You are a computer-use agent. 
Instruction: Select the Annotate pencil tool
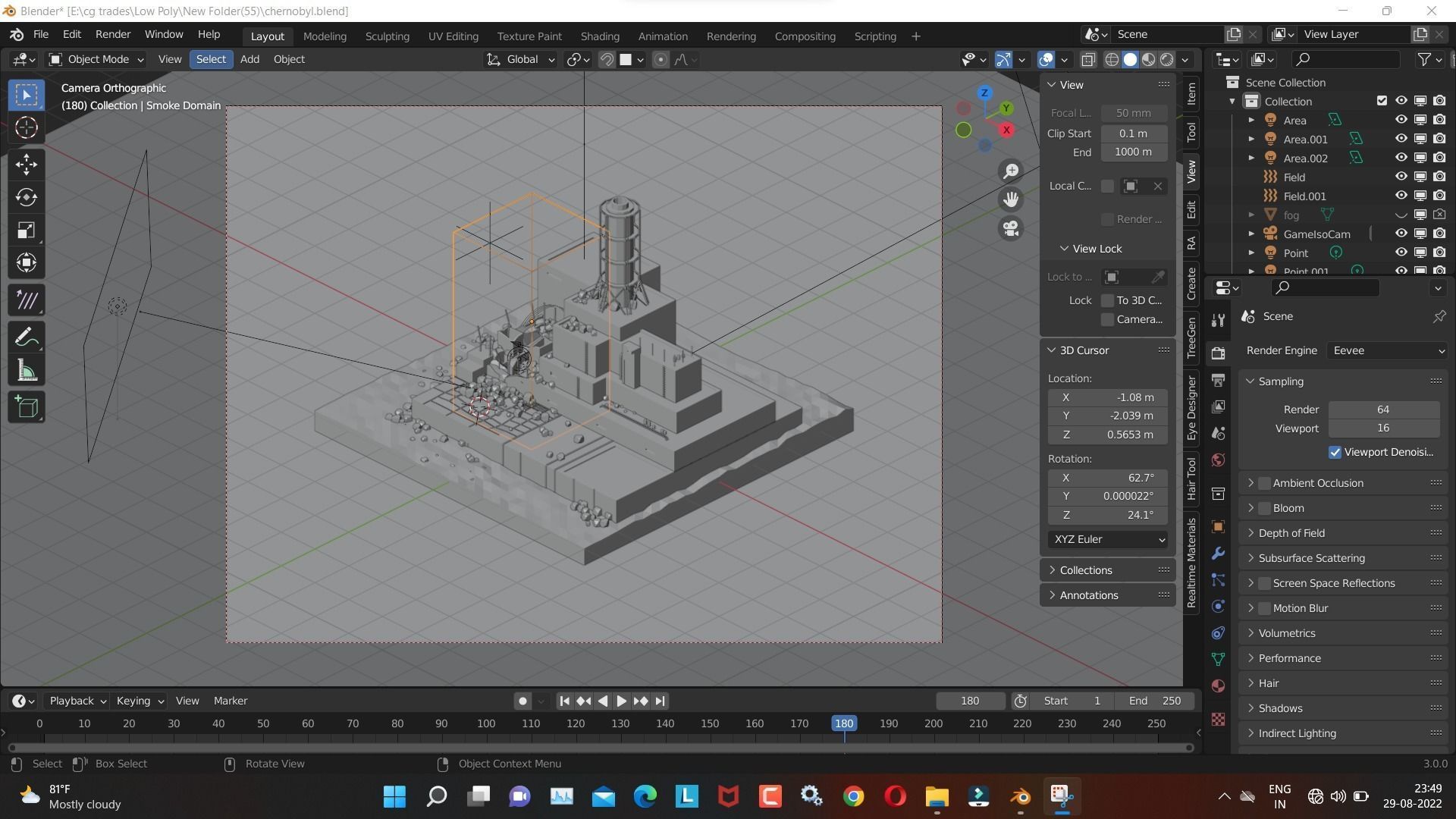[x=27, y=337]
